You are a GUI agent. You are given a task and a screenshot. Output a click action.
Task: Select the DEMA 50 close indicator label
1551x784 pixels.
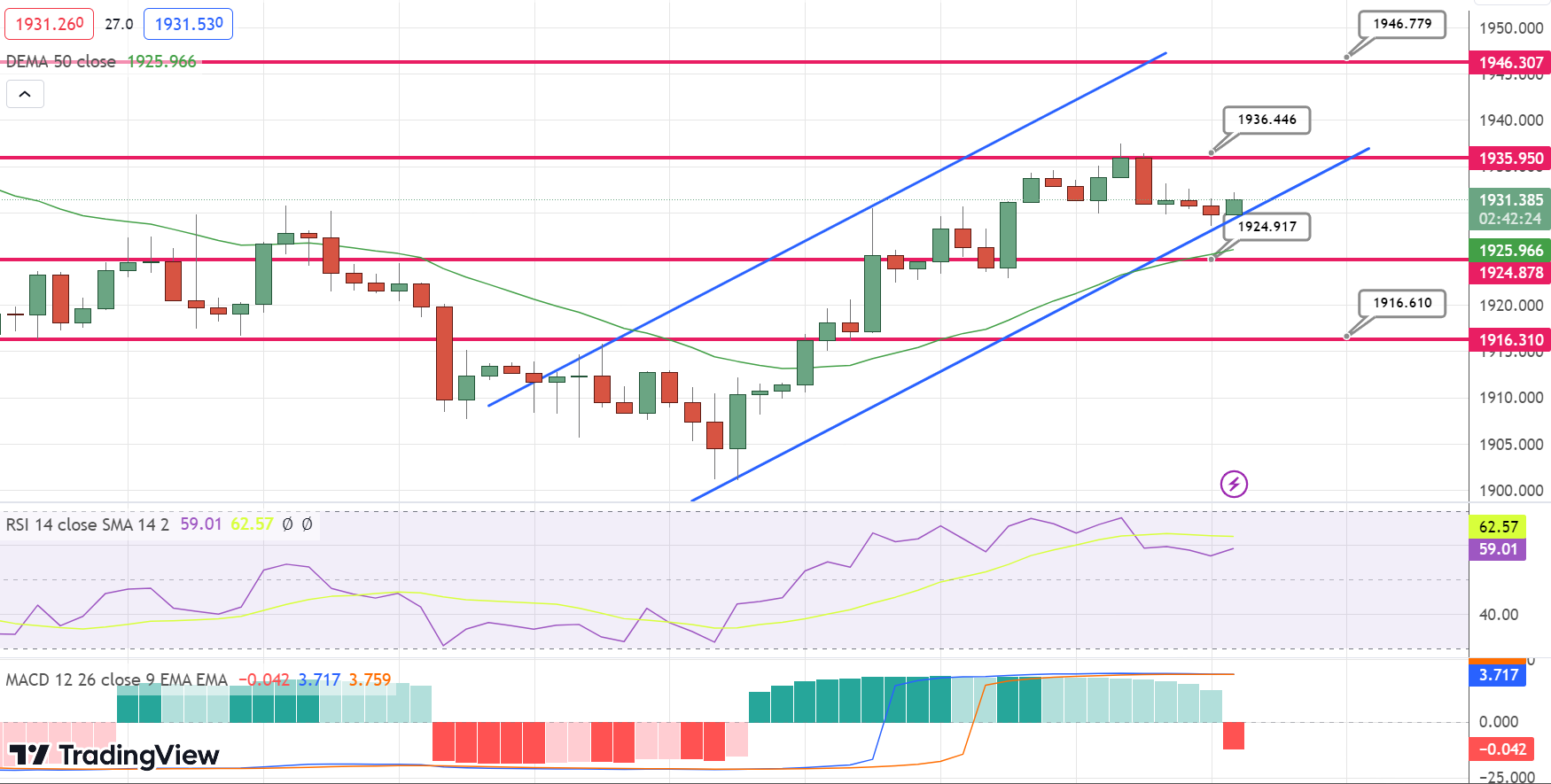61,62
